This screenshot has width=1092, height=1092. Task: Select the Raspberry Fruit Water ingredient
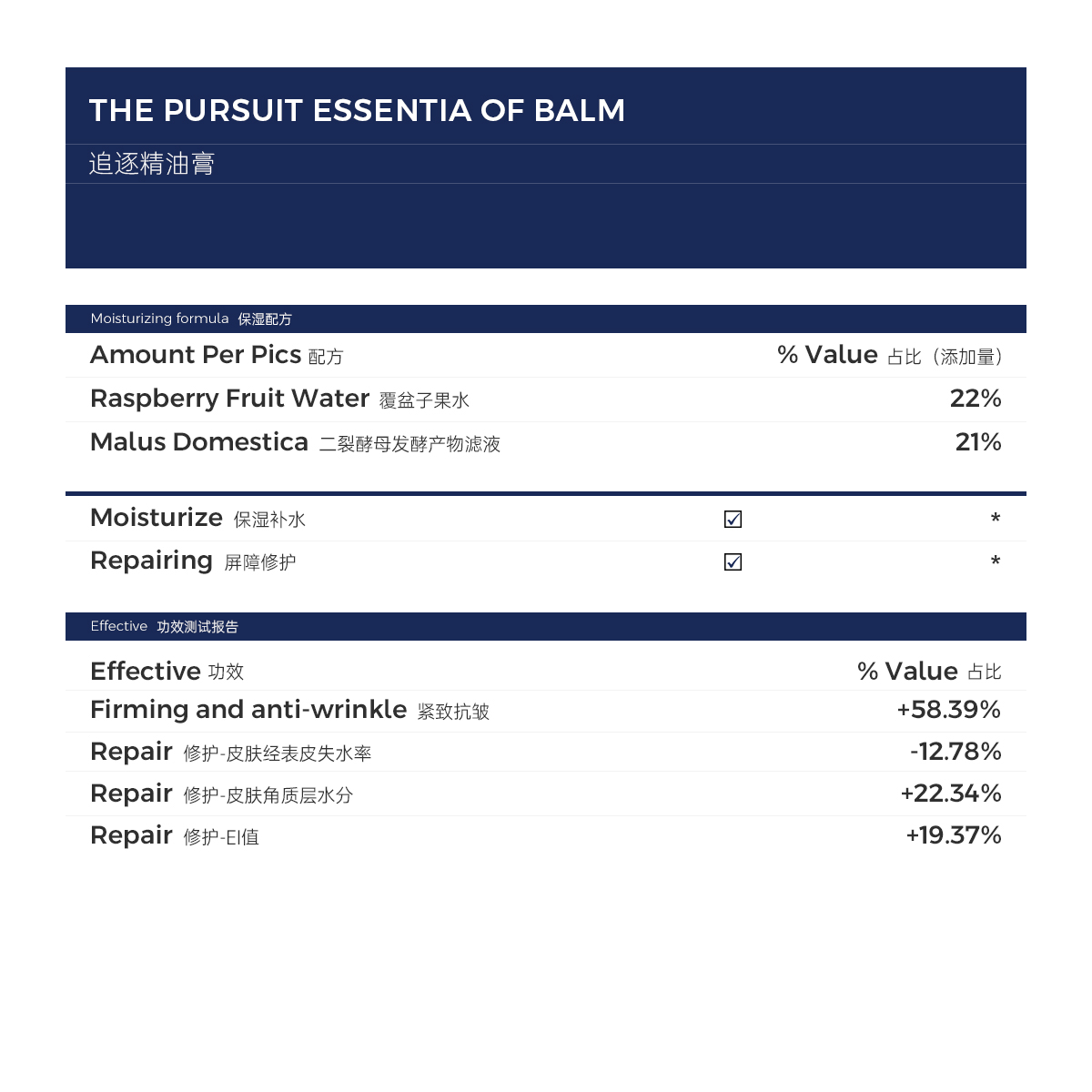click(x=279, y=399)
